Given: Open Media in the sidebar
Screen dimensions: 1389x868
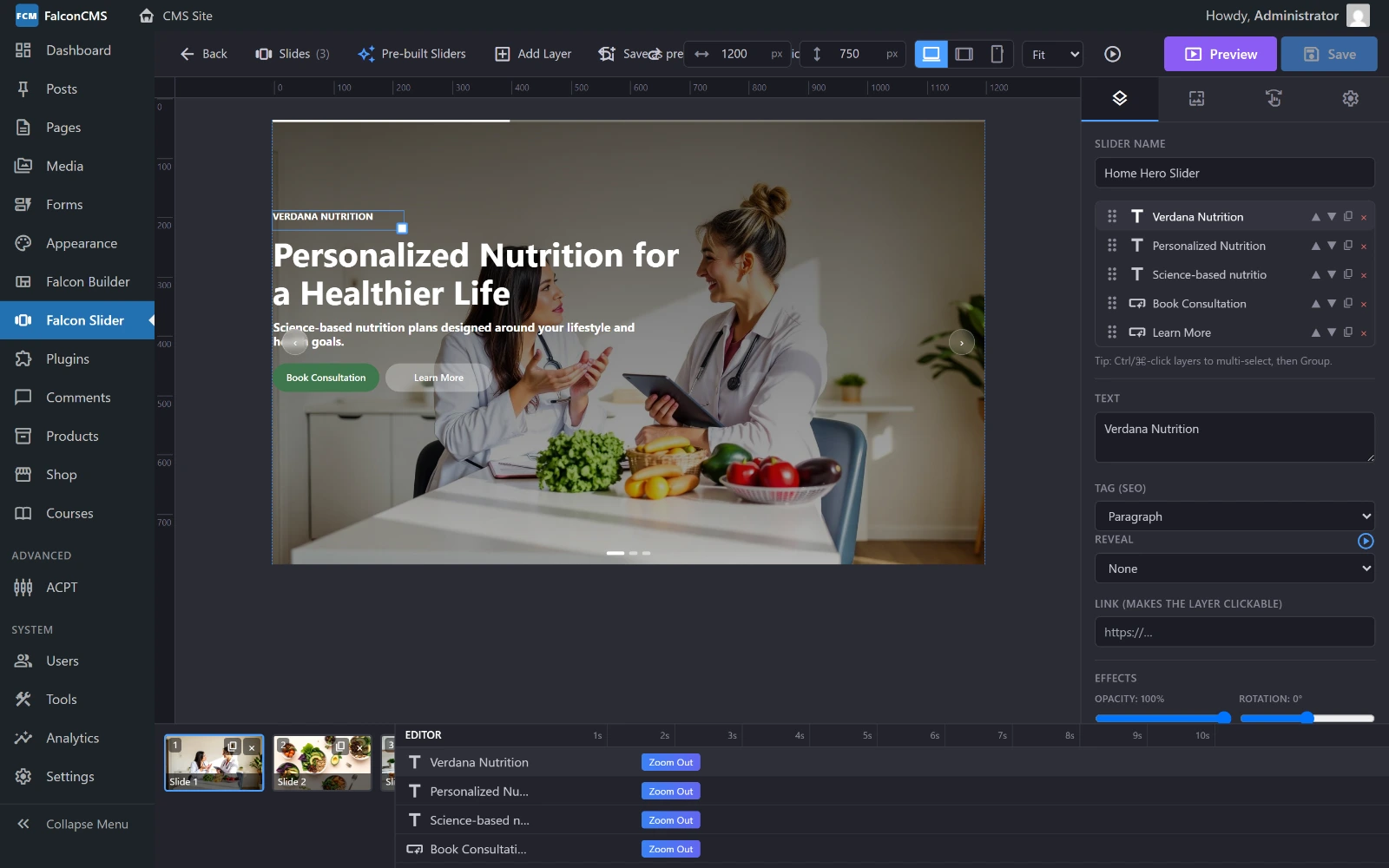Looking at the screenshot, I should [x=77, y=166].
